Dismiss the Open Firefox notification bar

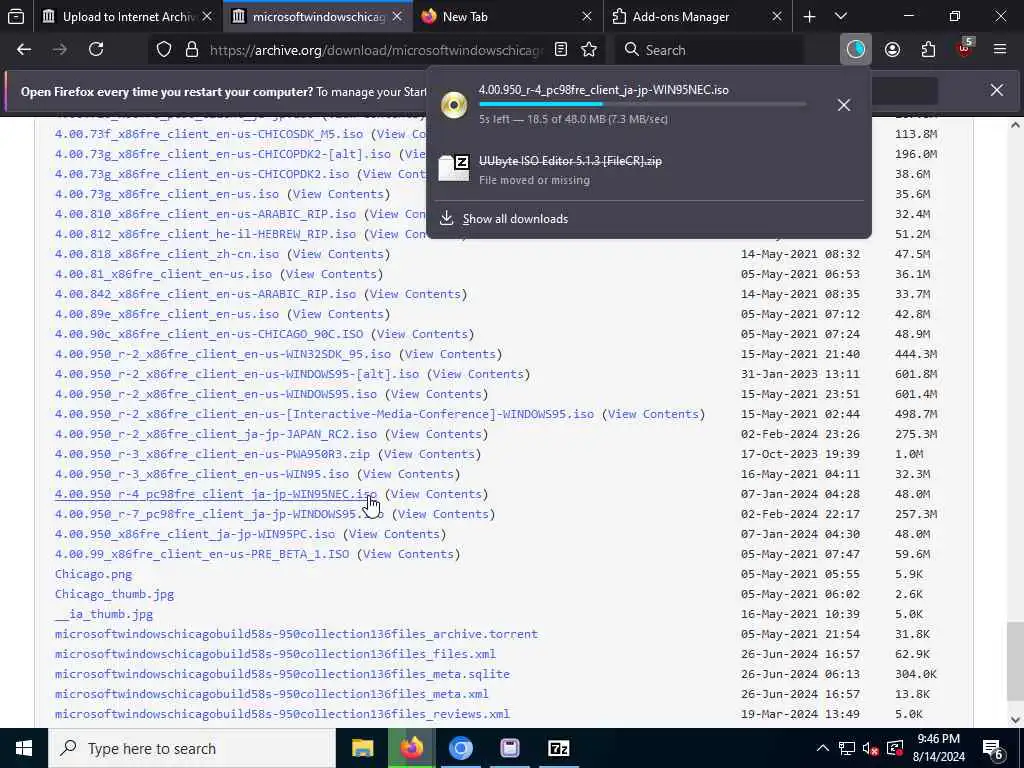997,90
